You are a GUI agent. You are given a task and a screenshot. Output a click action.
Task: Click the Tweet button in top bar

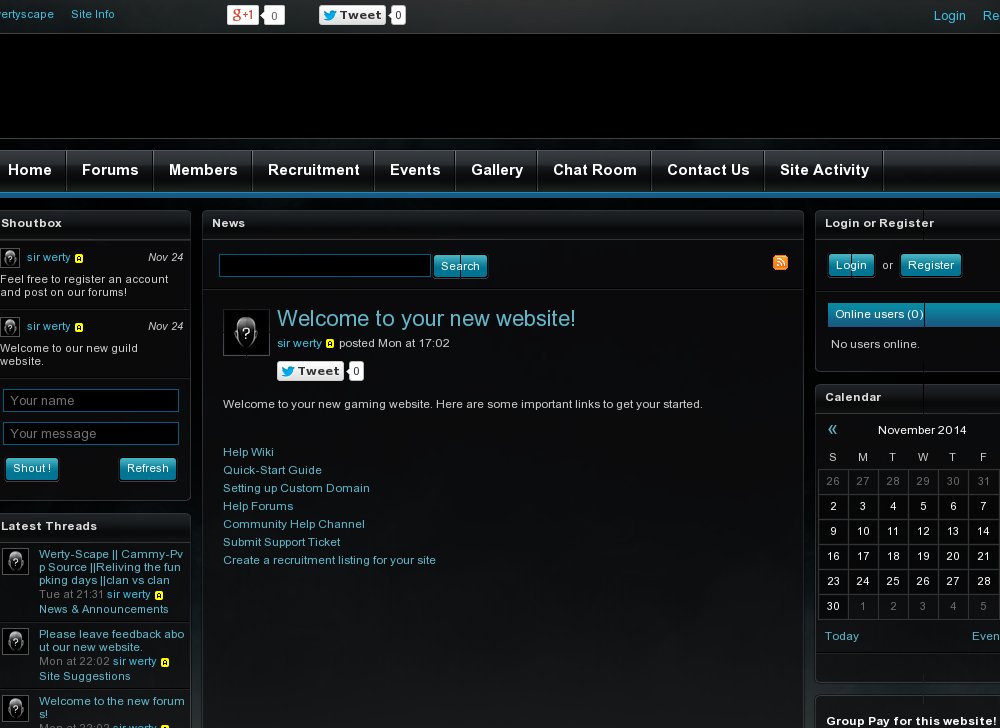[x=352, y=15]
